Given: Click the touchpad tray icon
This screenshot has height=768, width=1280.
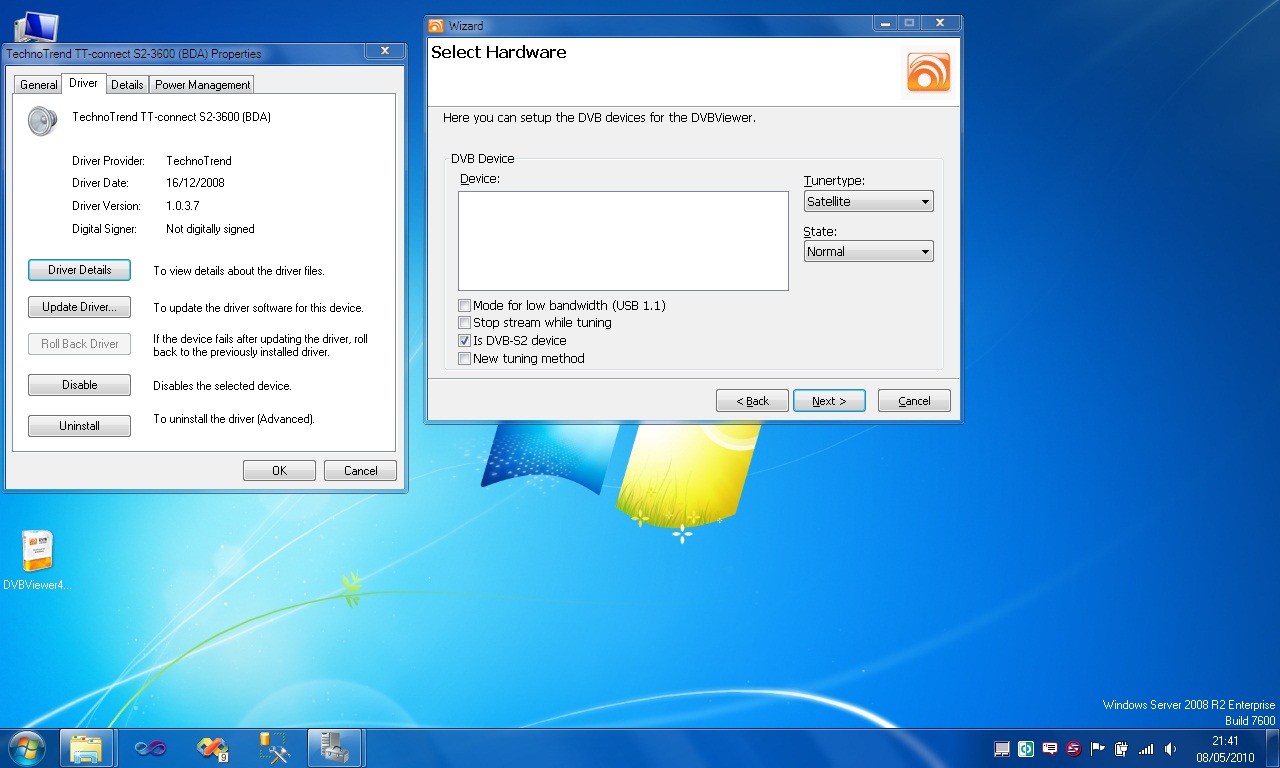Looking at the screenshot, I should [1002, 748].
